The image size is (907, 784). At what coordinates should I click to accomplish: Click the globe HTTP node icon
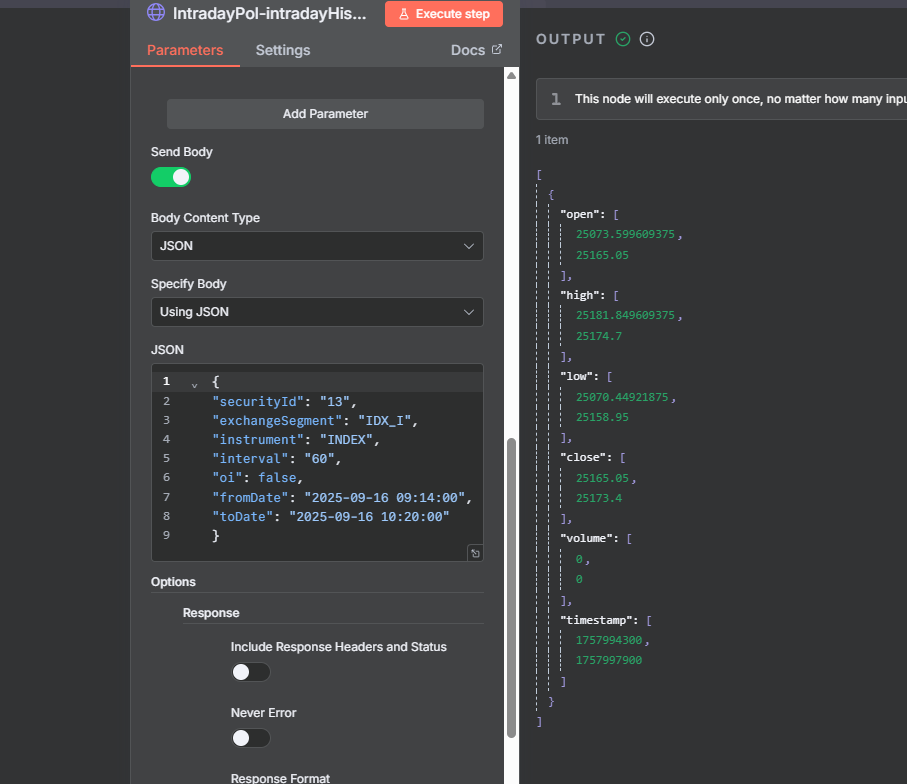click(x=155, y=13)
